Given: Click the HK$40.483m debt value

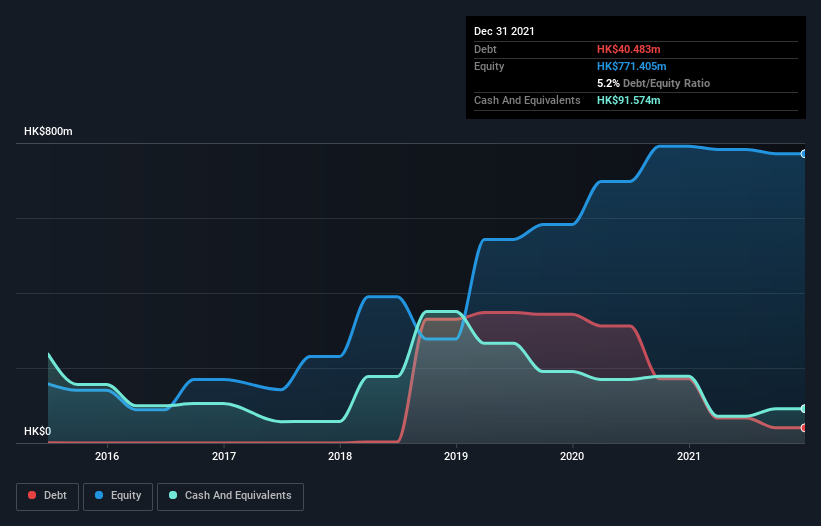Looking at the screenshot, I should click(628, 49).
